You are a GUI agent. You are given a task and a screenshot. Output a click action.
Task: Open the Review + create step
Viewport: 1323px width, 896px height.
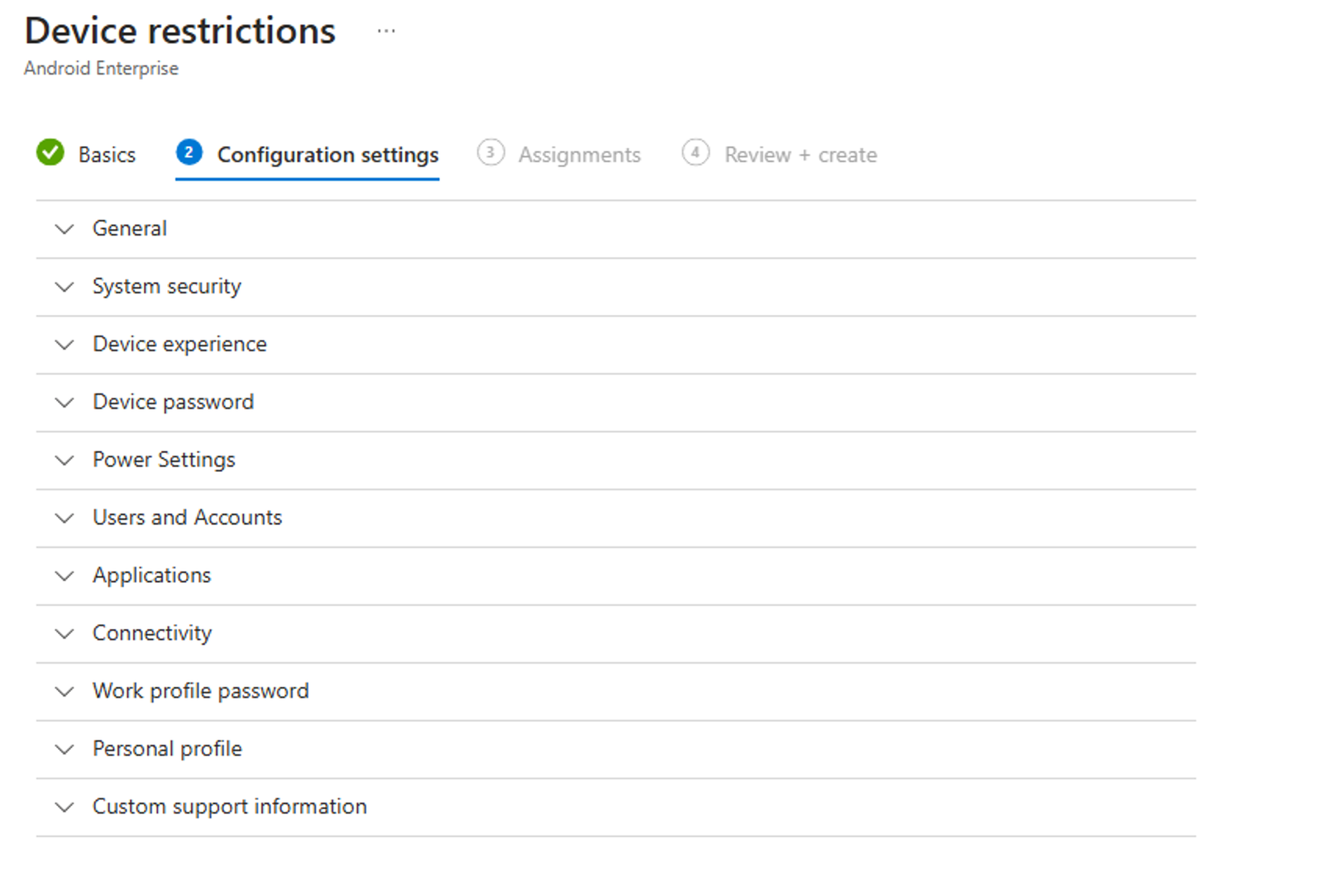coord(800,154)
